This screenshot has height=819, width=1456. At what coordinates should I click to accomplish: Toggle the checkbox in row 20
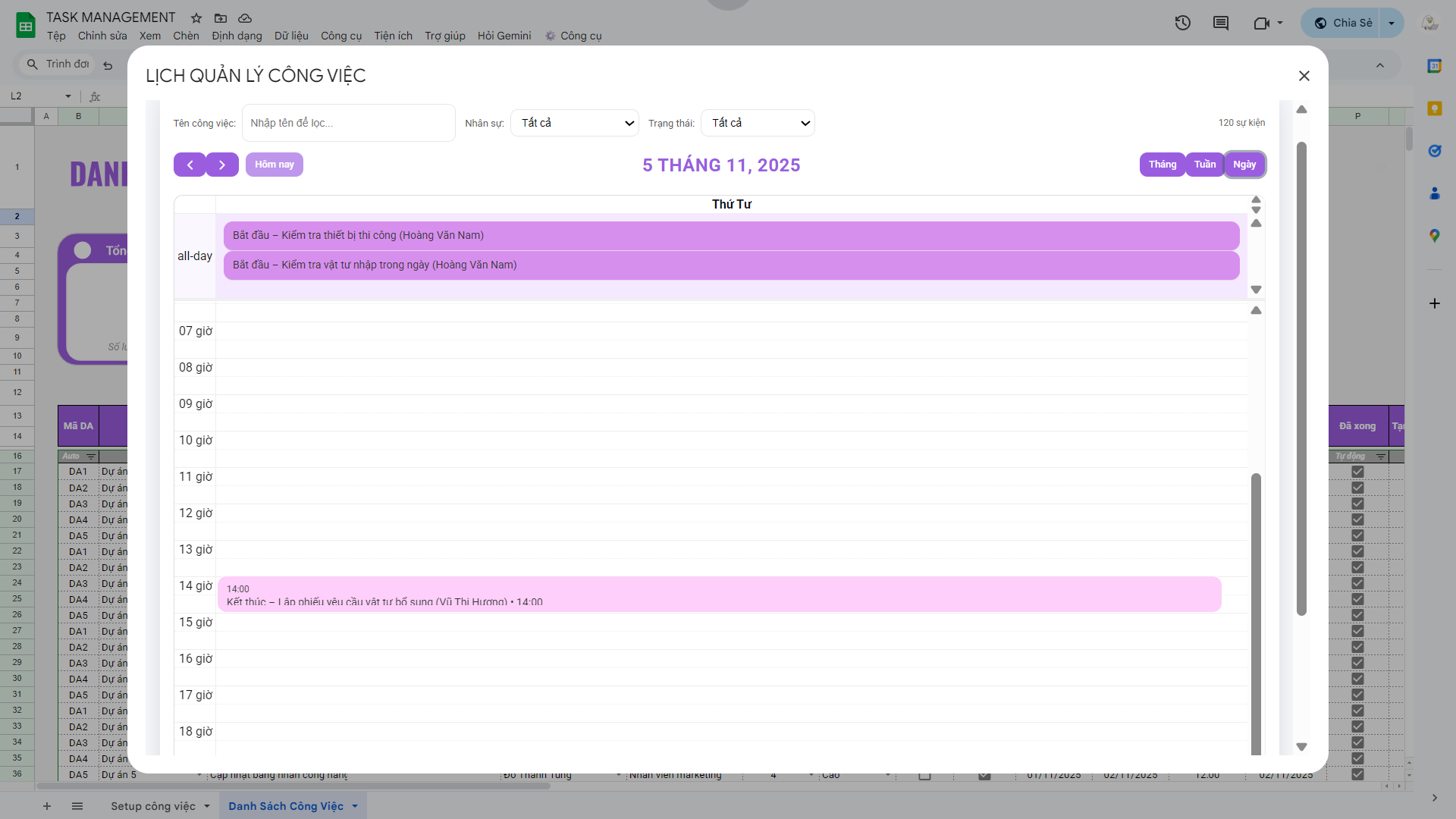pos(1357,519)
